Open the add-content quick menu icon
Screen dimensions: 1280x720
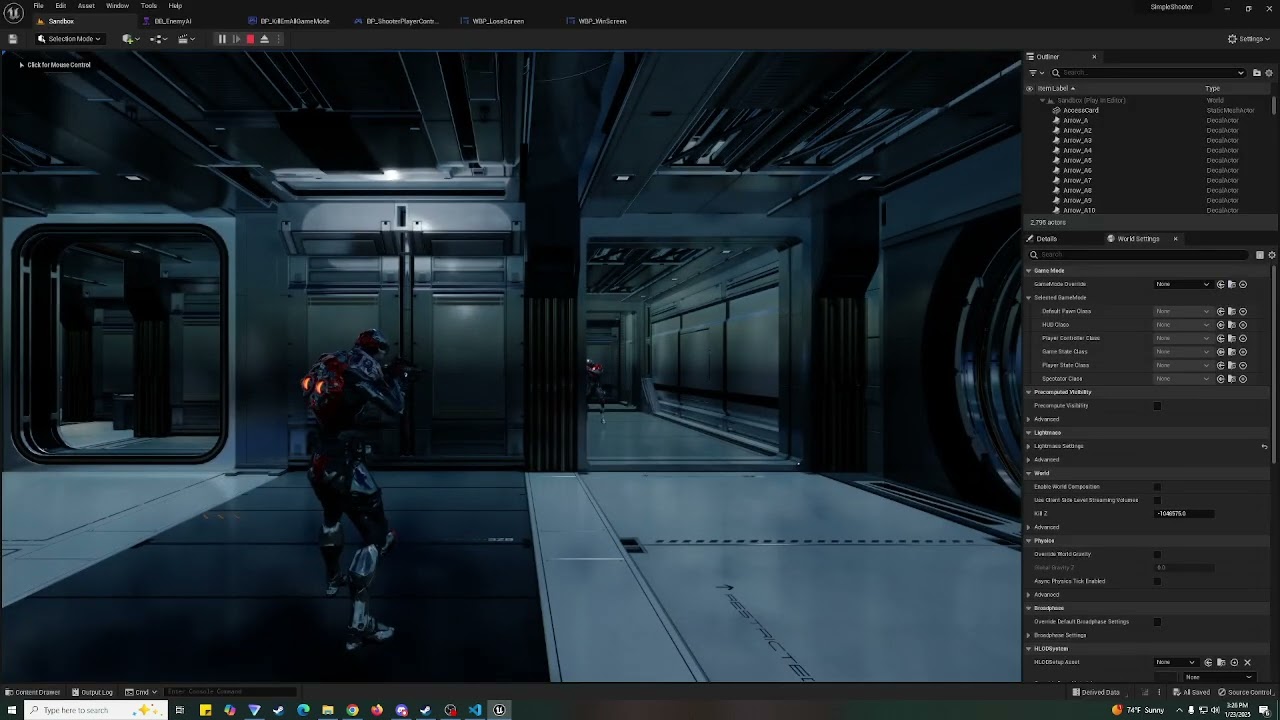(130, 39)
